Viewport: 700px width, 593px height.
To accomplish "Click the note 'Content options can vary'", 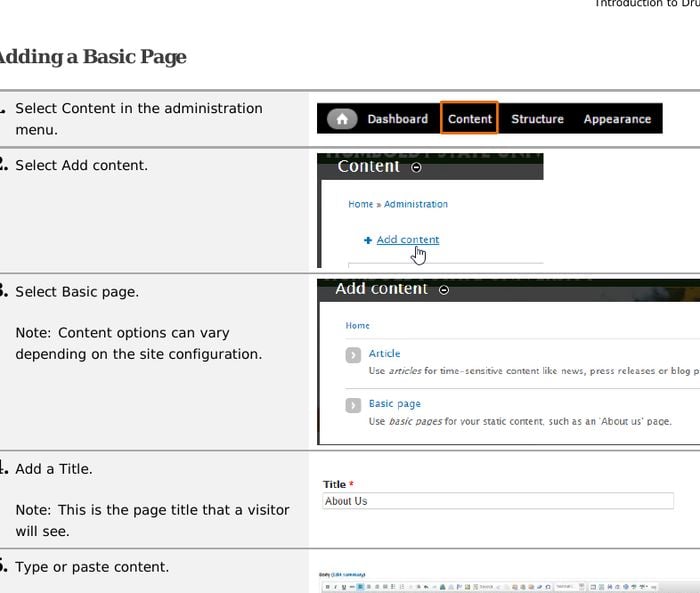I will tap(138, 343).
